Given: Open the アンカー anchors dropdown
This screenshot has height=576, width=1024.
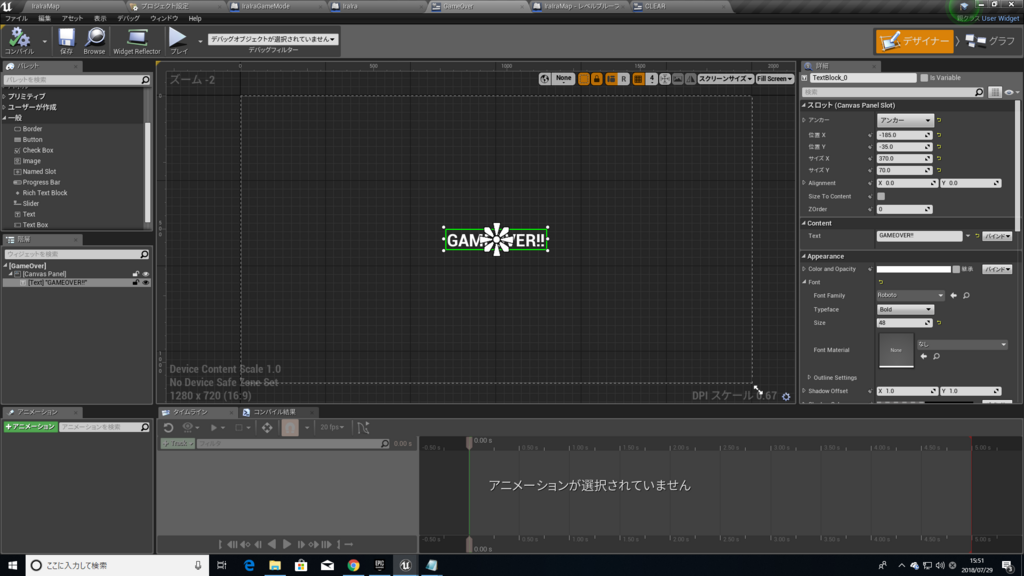Looking at the screenshot, I should (x=904, y=120).
